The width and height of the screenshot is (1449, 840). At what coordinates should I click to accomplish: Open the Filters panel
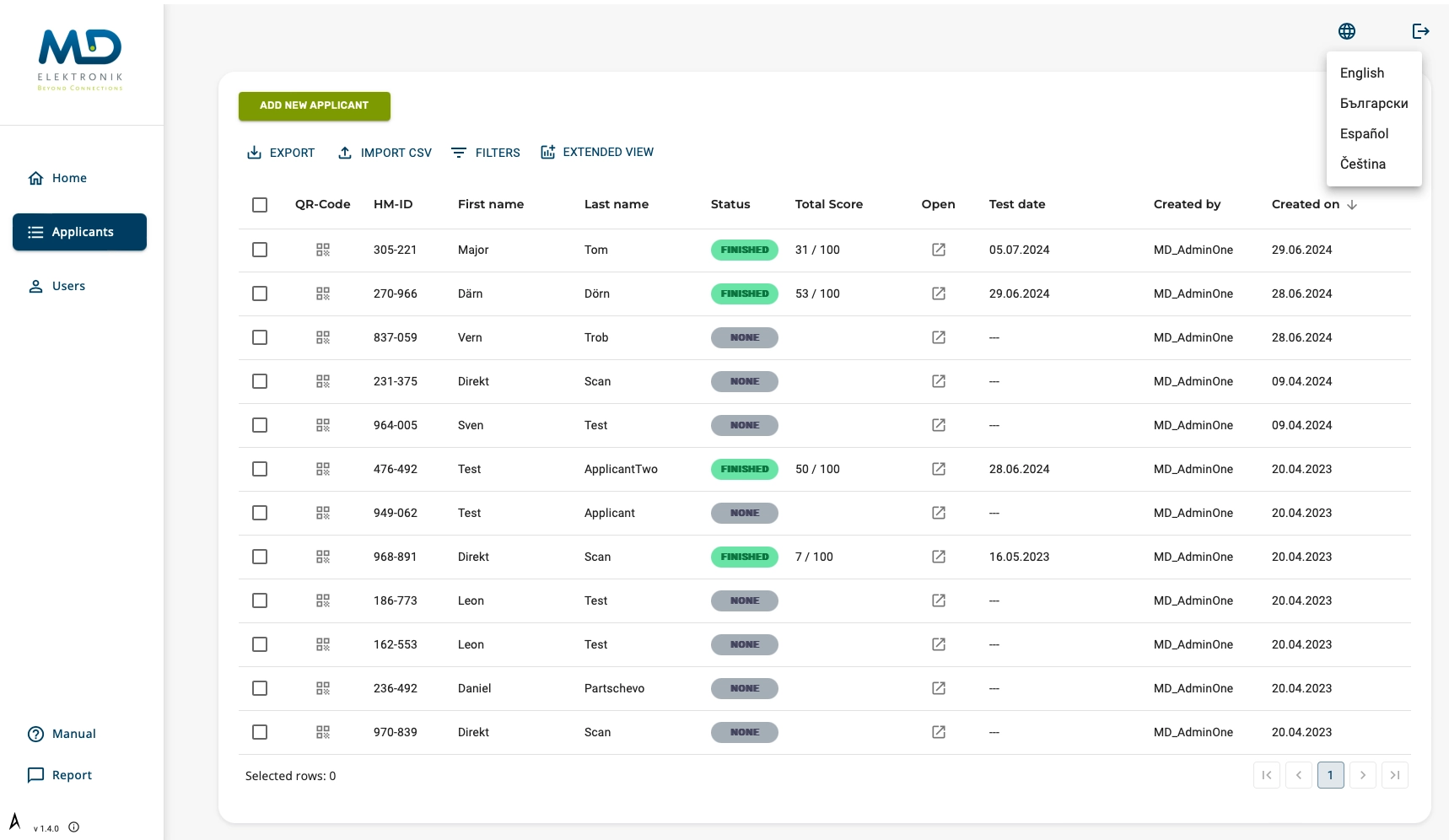(486, 153)
